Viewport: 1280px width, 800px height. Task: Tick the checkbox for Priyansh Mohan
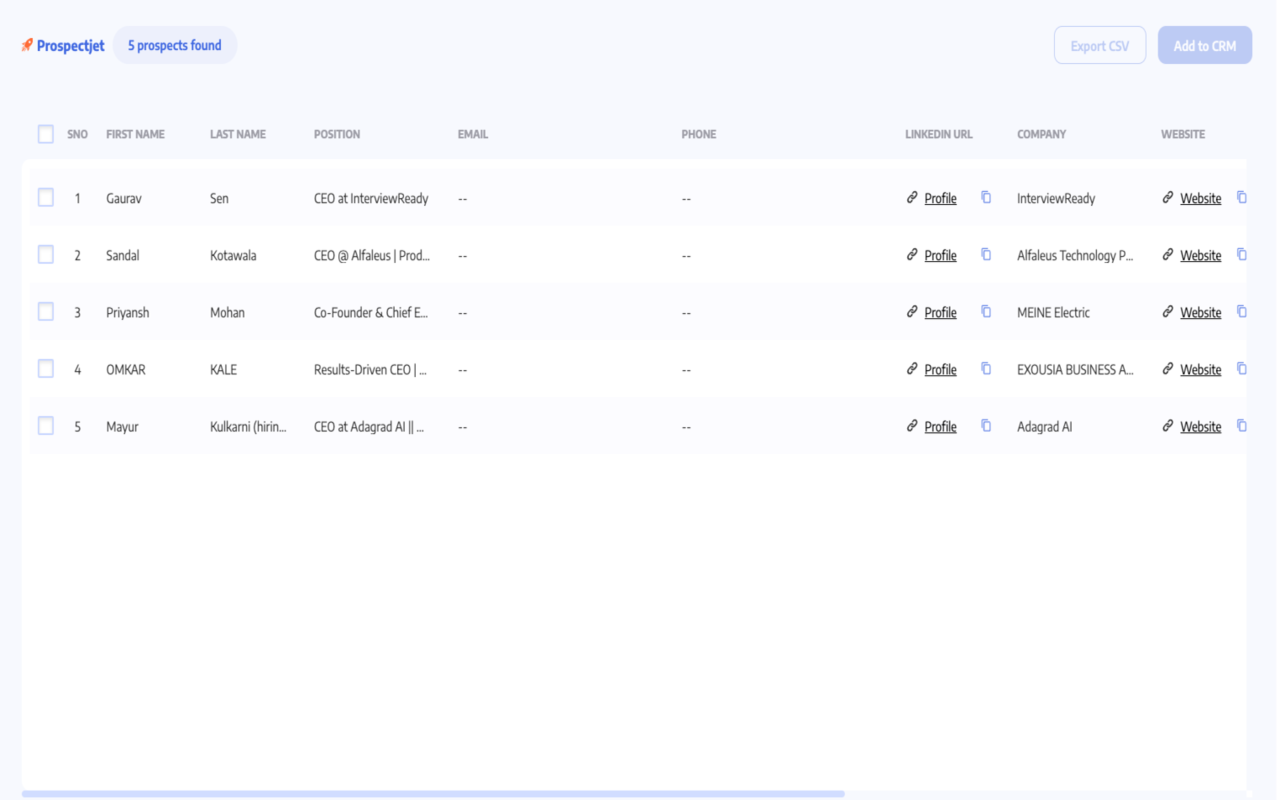(46, 312)
